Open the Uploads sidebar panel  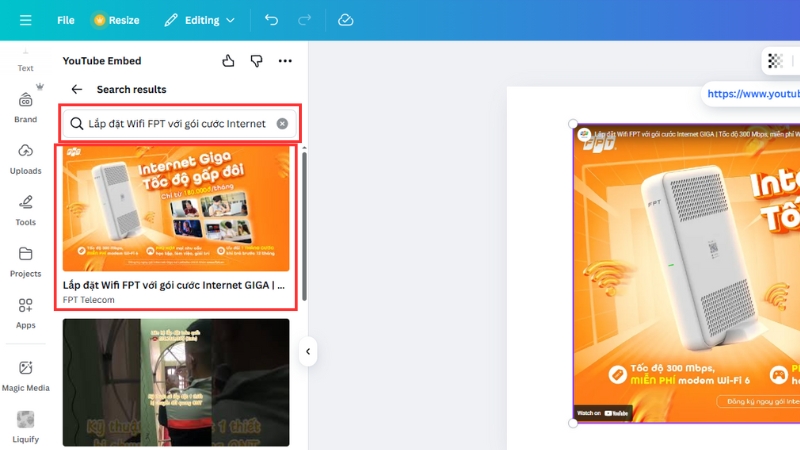[25, 157]
